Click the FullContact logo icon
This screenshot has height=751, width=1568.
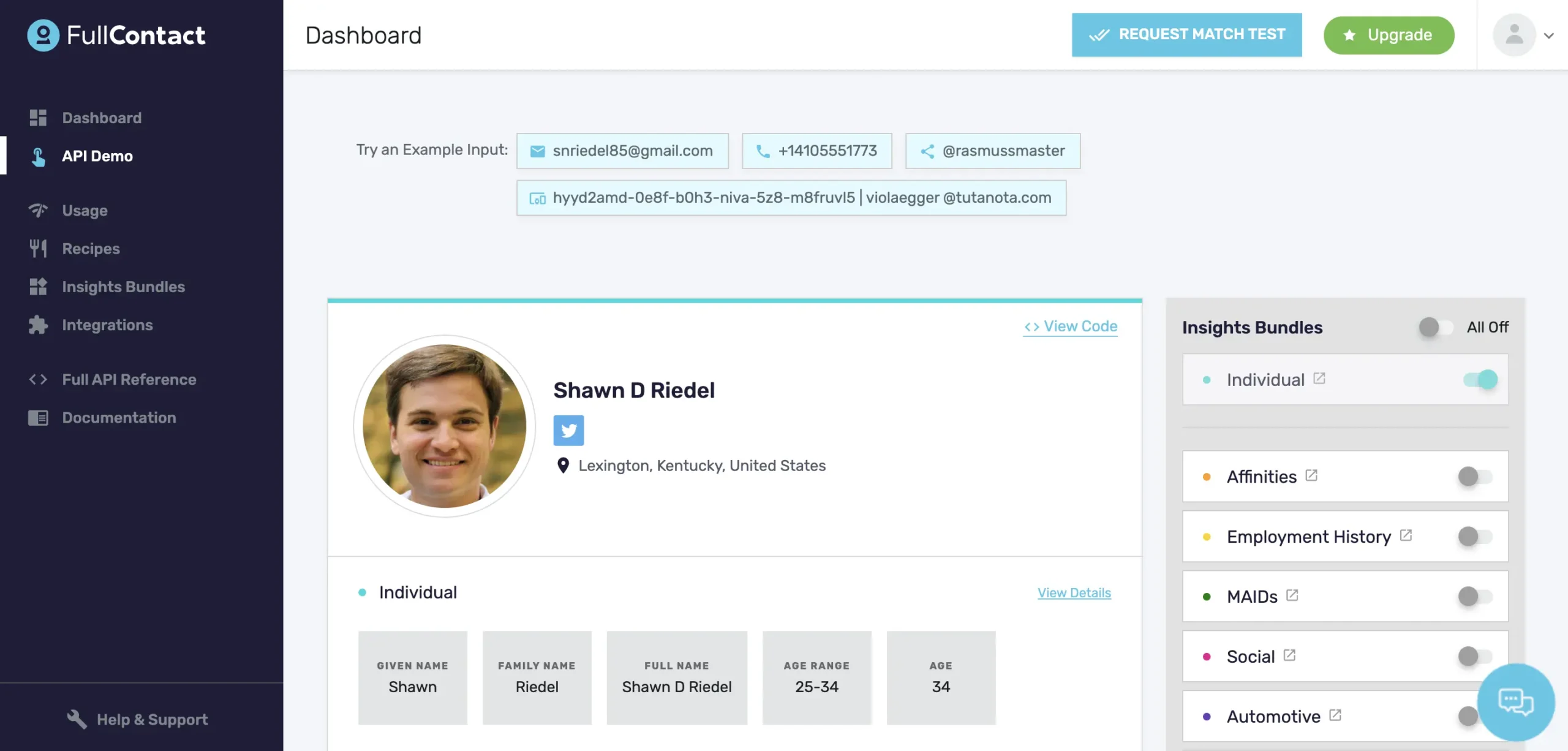43,36
